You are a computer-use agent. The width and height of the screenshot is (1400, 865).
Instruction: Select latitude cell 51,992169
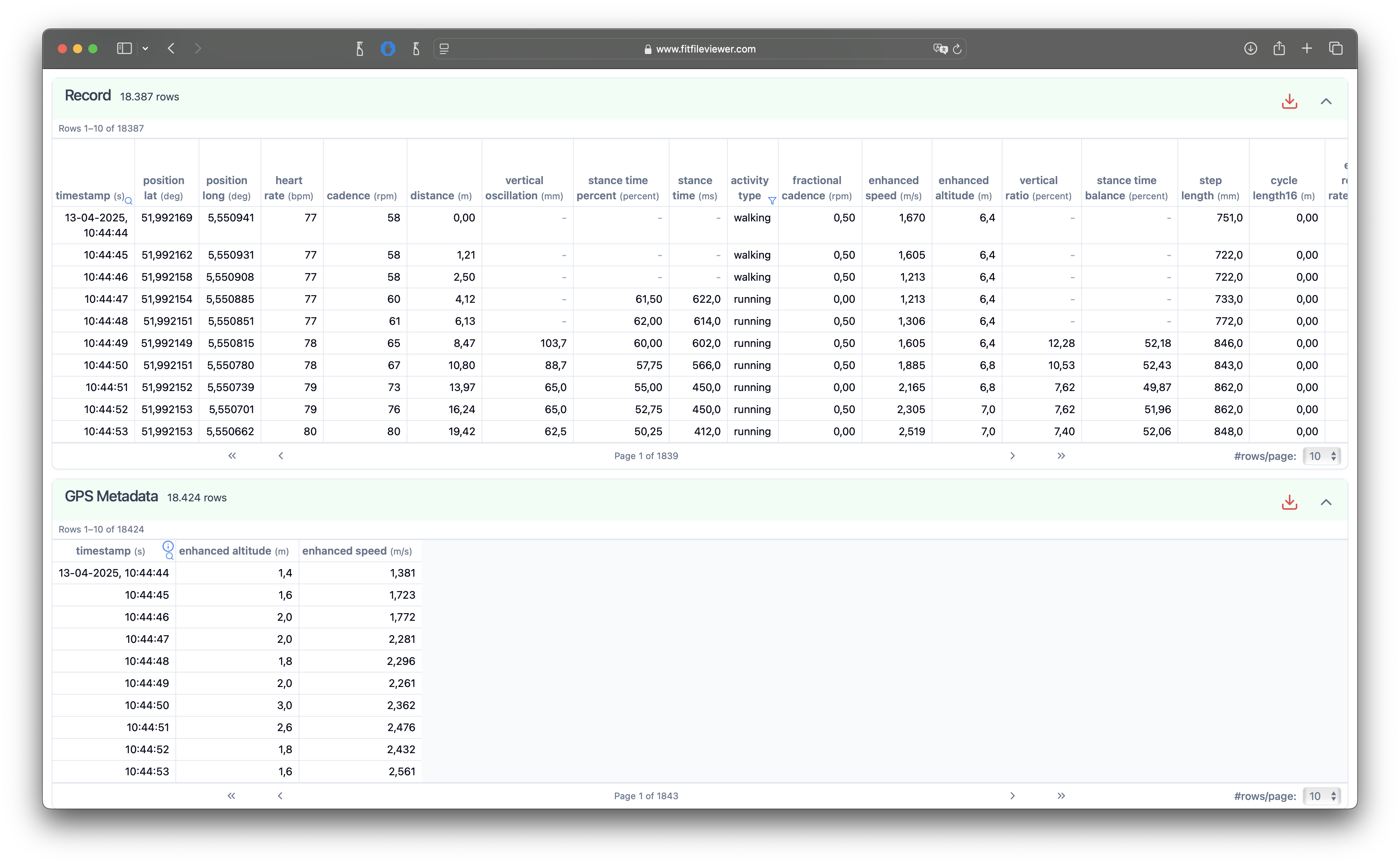coord(167,218)
